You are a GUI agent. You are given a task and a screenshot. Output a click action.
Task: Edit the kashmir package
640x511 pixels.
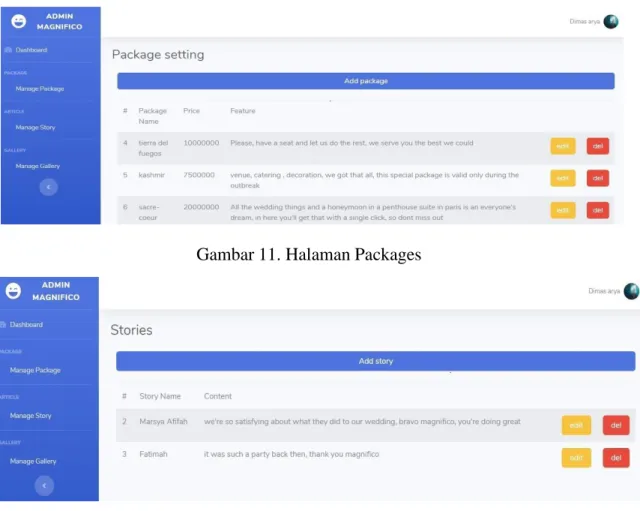(563, 178)
